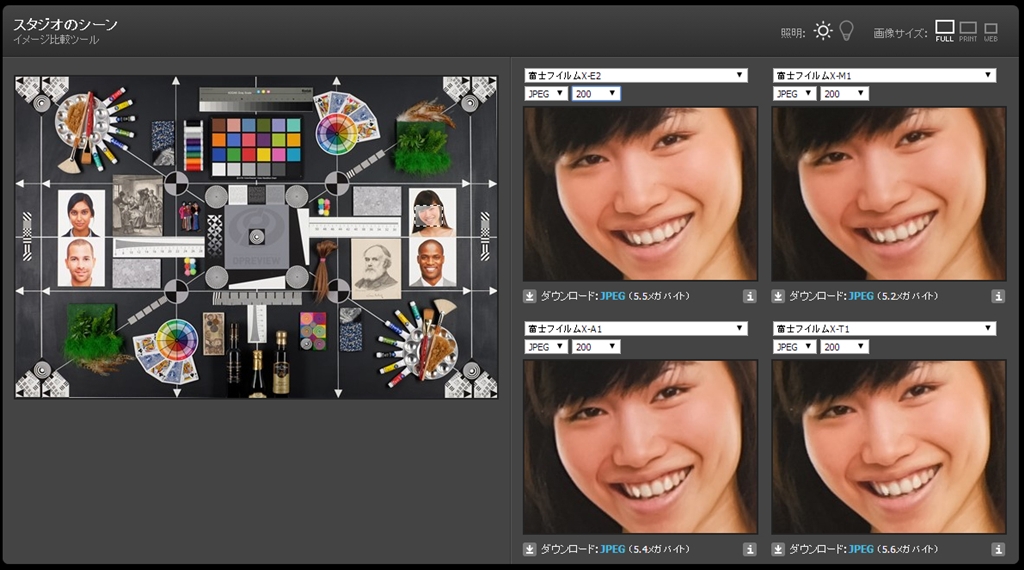This screenshot has height=570, width=1024.
Task: Click the X-M1 crop preview image
Action: [889, 195]
